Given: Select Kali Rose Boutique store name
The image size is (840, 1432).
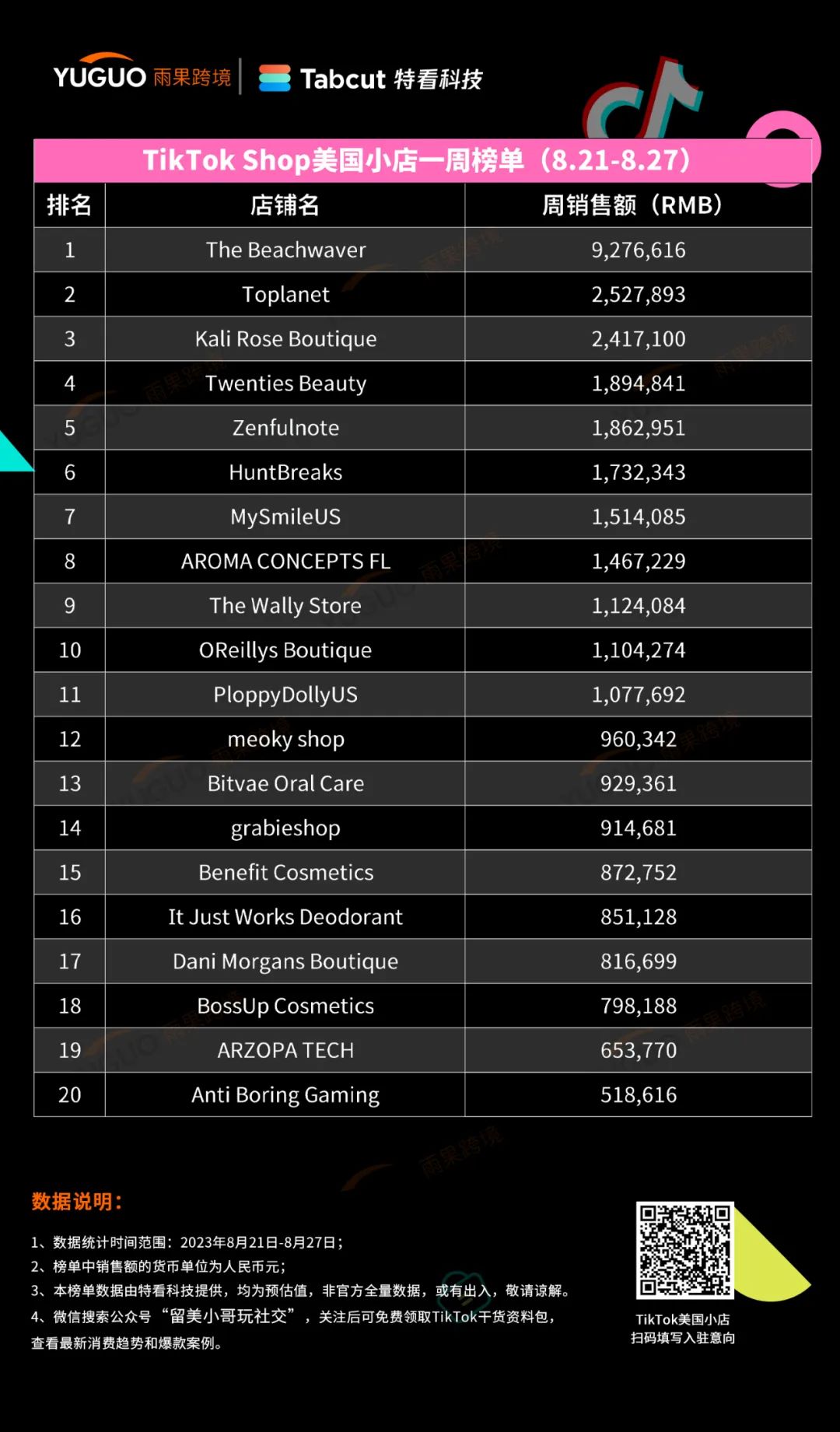Looking at the screenshot, I should tap(285, 339).
